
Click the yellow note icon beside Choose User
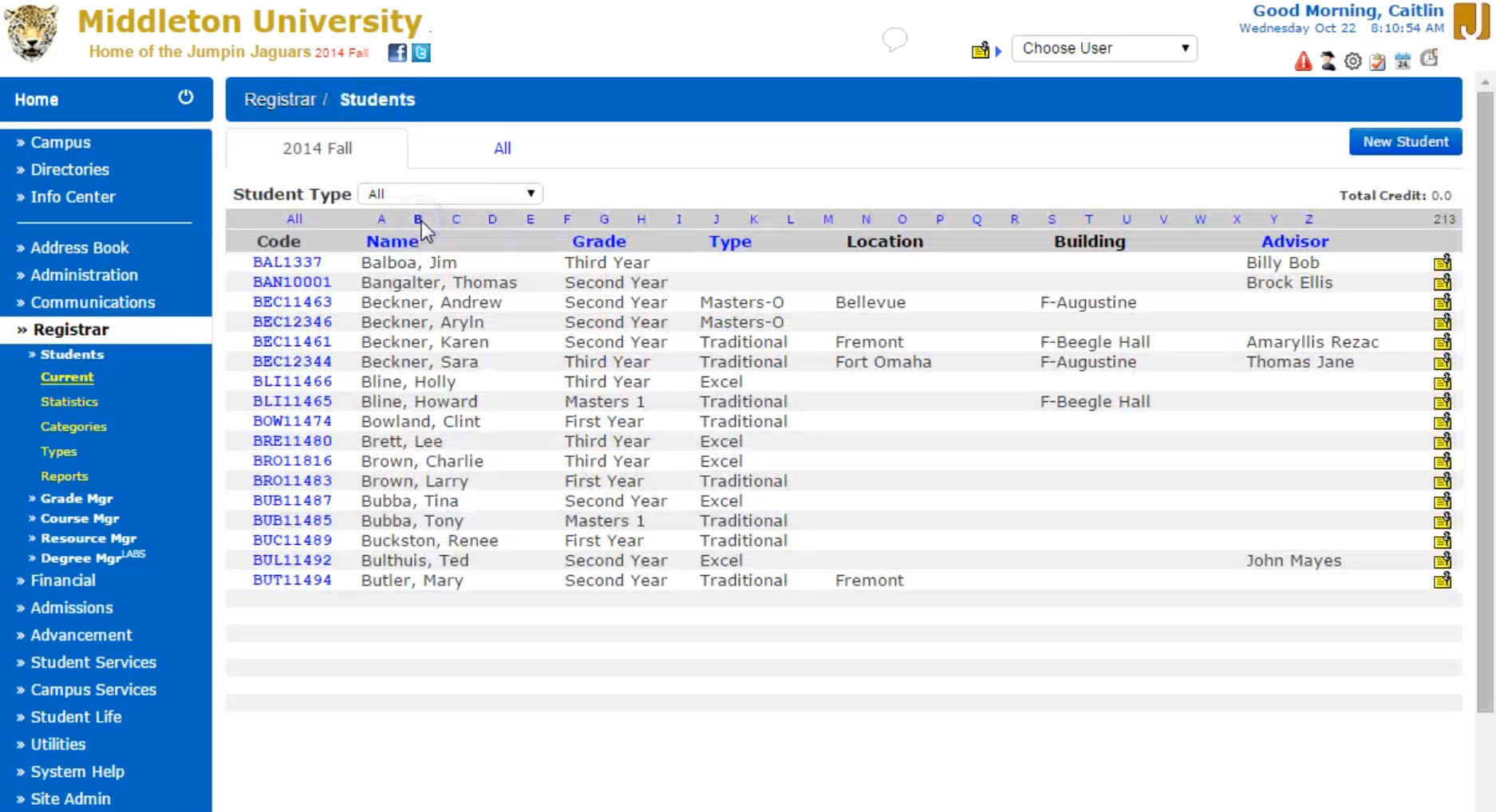pyautogui.click(x=980, y=50)
